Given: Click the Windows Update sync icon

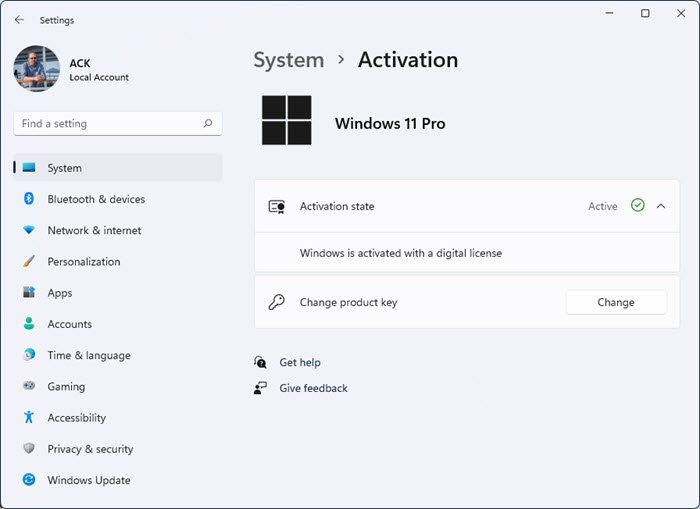Looking at the screenshot, I should tap(29, 480).
